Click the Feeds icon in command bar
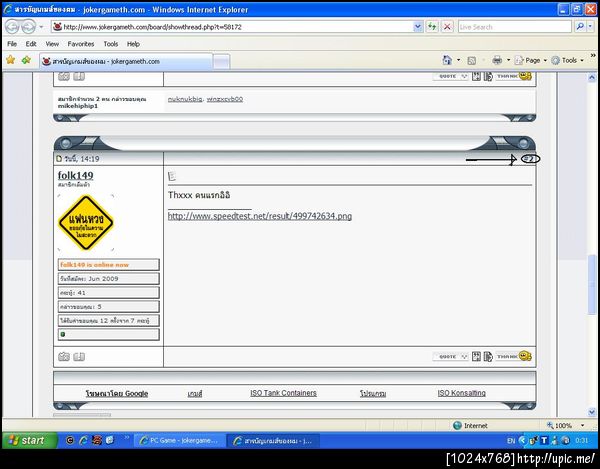This screenshot has height=469, width=600. [x=472, y=60]
